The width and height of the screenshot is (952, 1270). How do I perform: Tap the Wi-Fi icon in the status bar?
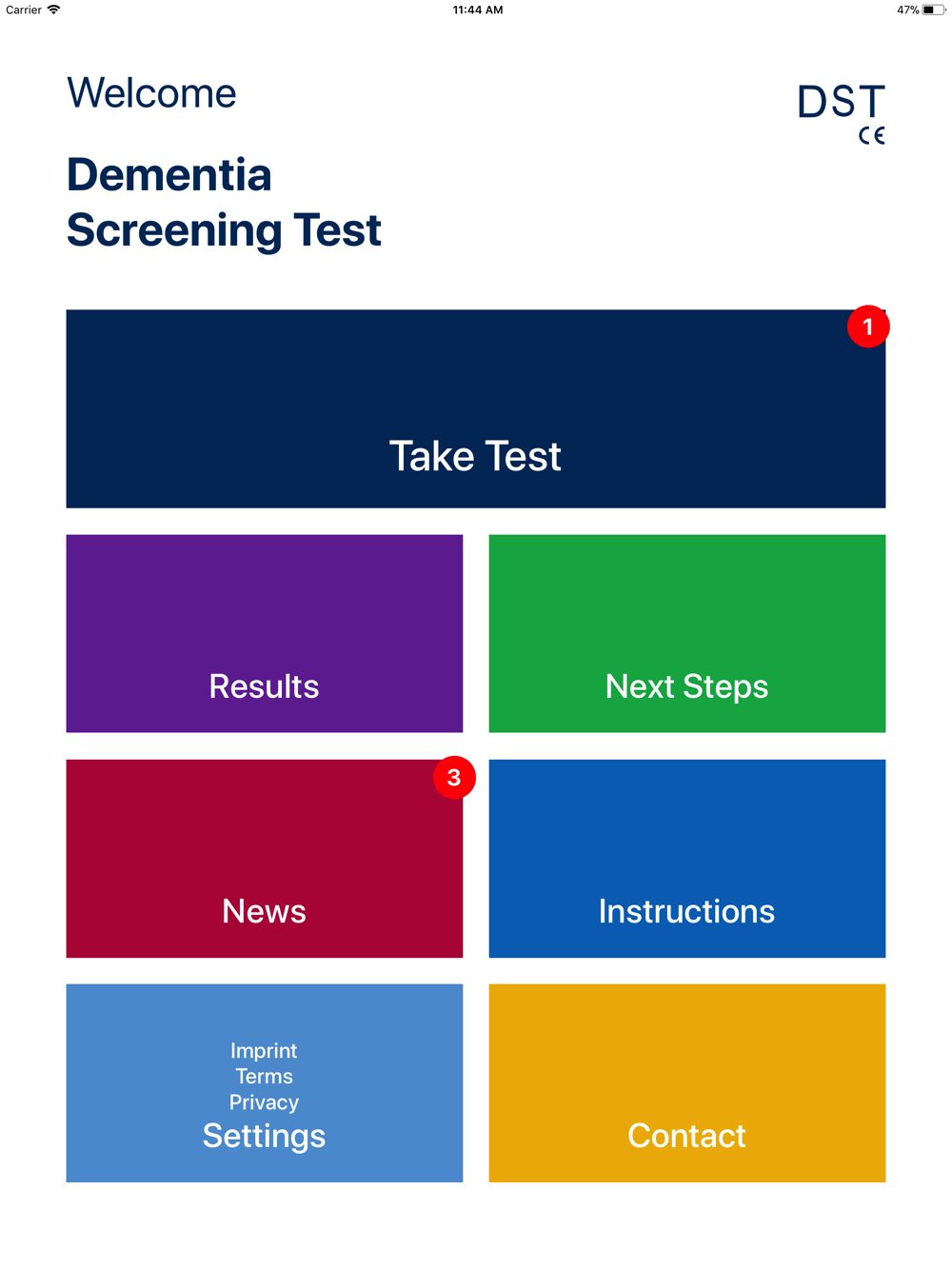point(53,10)
